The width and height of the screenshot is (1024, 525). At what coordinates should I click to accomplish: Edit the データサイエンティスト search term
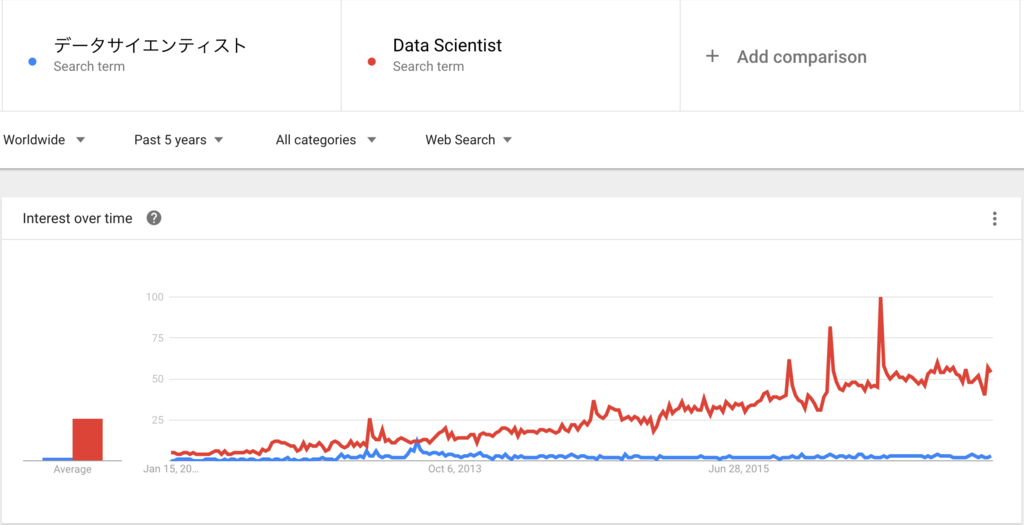[x=150, y=46]
